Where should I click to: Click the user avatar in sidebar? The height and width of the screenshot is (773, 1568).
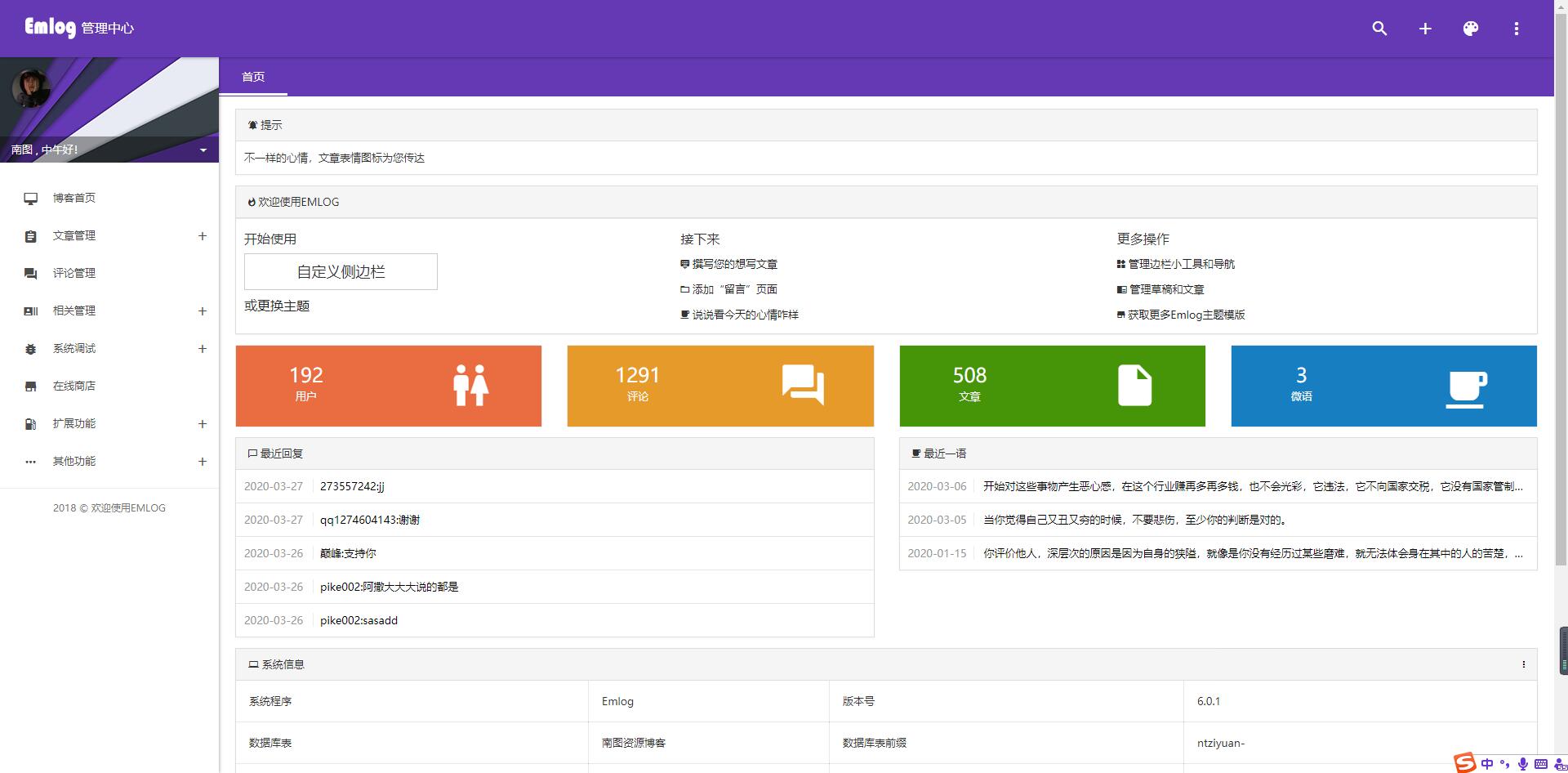[x=31, y=88]
